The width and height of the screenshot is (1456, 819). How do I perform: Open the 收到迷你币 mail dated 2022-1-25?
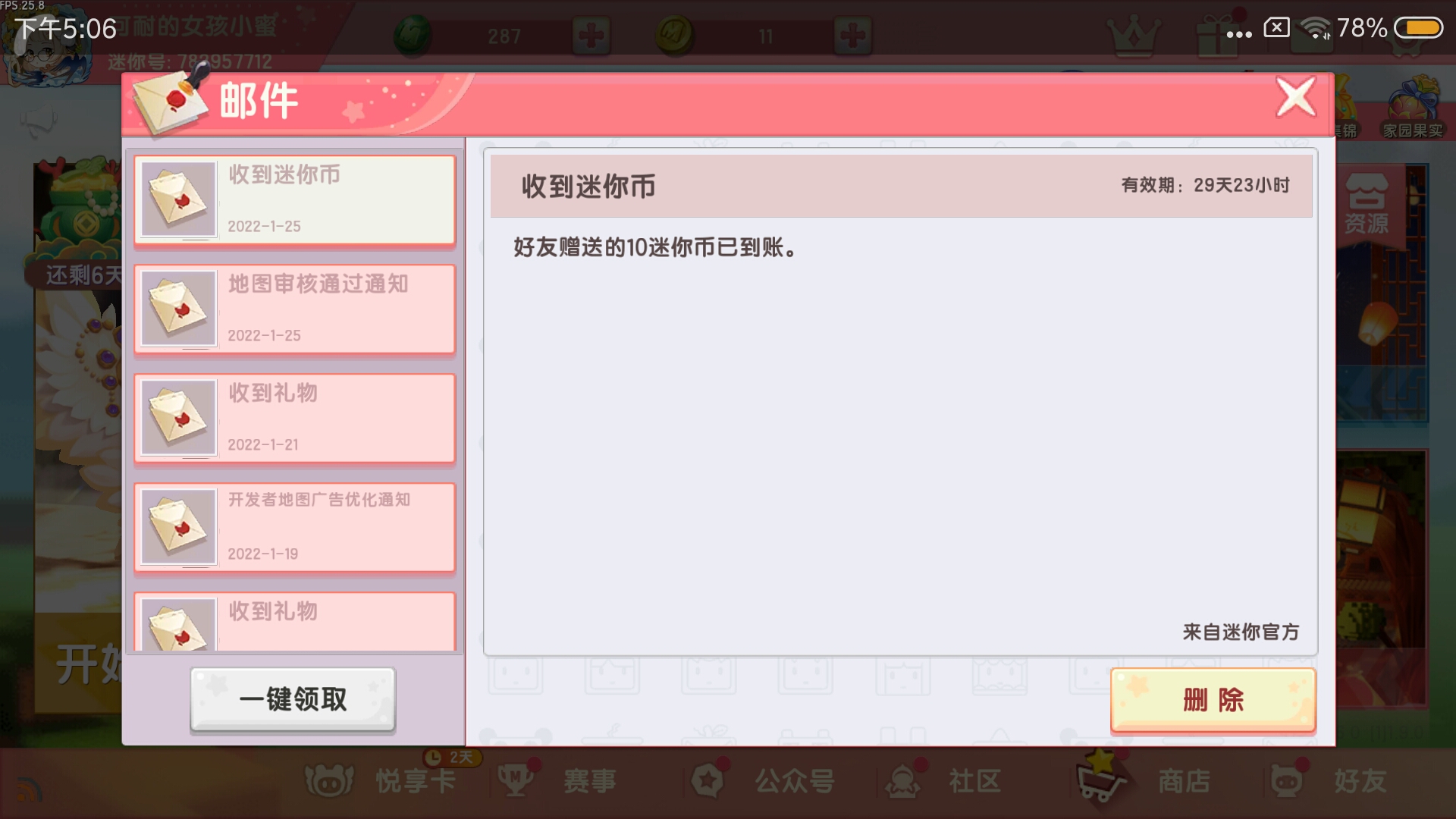[295, 200]
